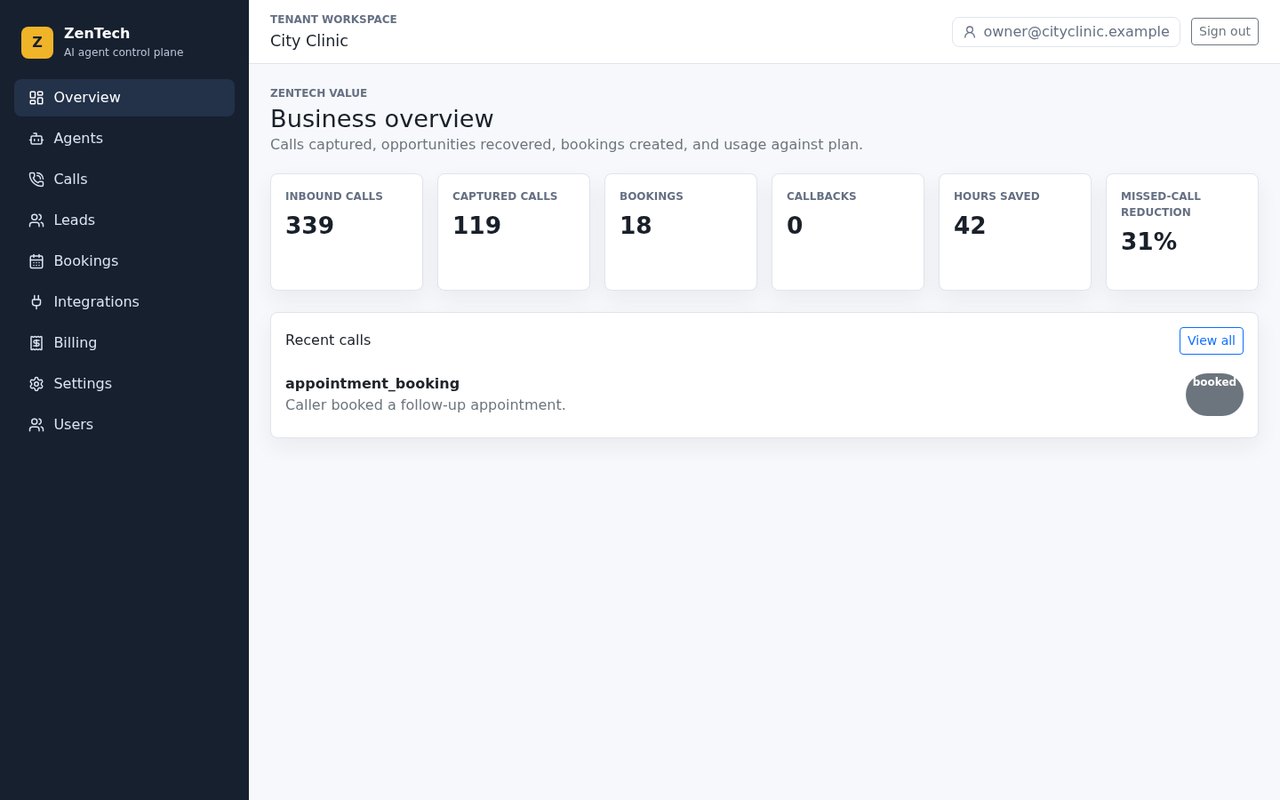Screen dimensions: 1280x800
Task: Select the Missed-Call Reduction 31% card
Action: coord(1181,232)
